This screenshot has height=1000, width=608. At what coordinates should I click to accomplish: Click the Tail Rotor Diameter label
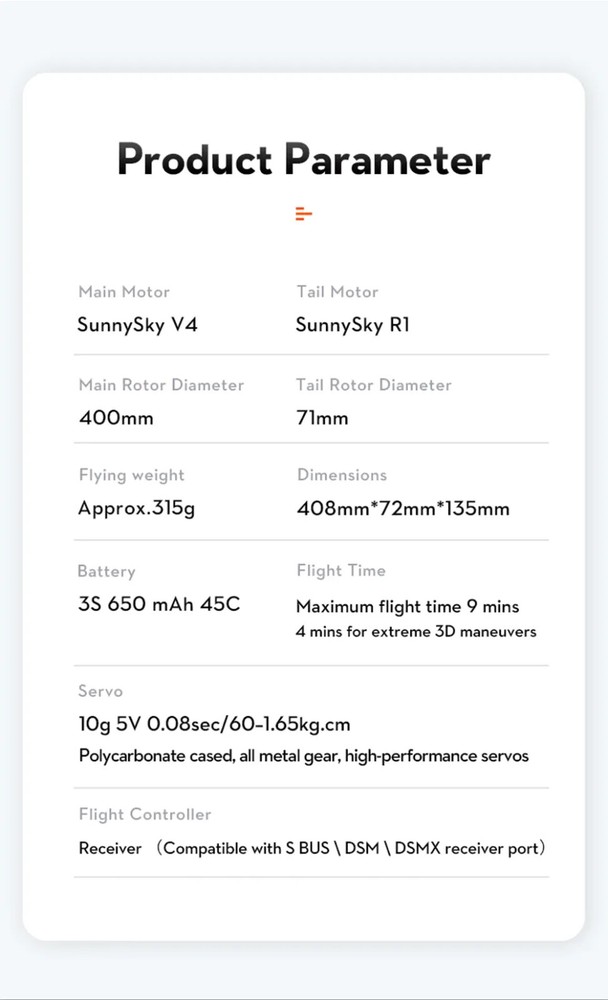(x=374, y=385)
